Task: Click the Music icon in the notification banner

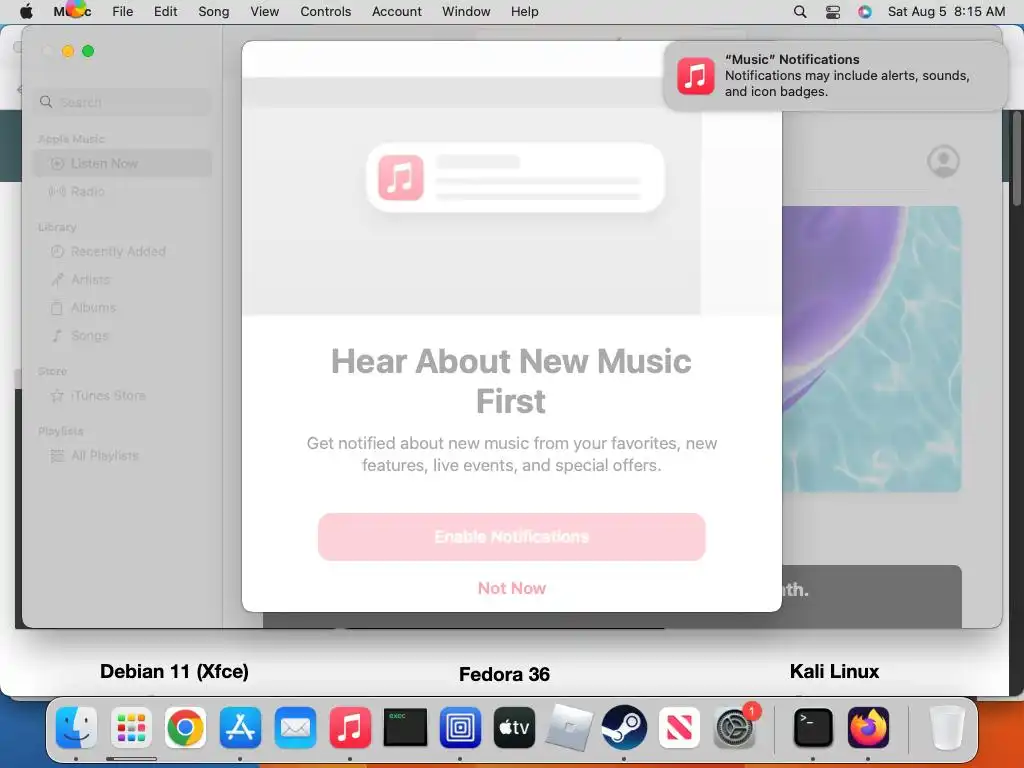Action: tap(696, 76)
